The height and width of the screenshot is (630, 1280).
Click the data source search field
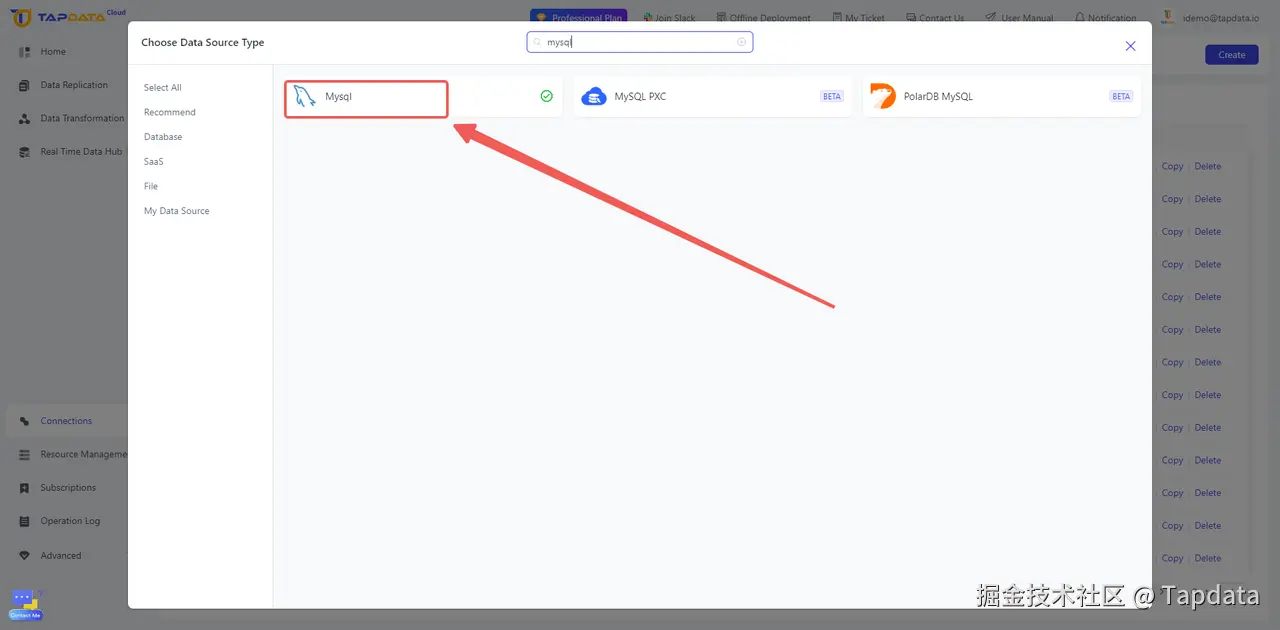point(640,42)
